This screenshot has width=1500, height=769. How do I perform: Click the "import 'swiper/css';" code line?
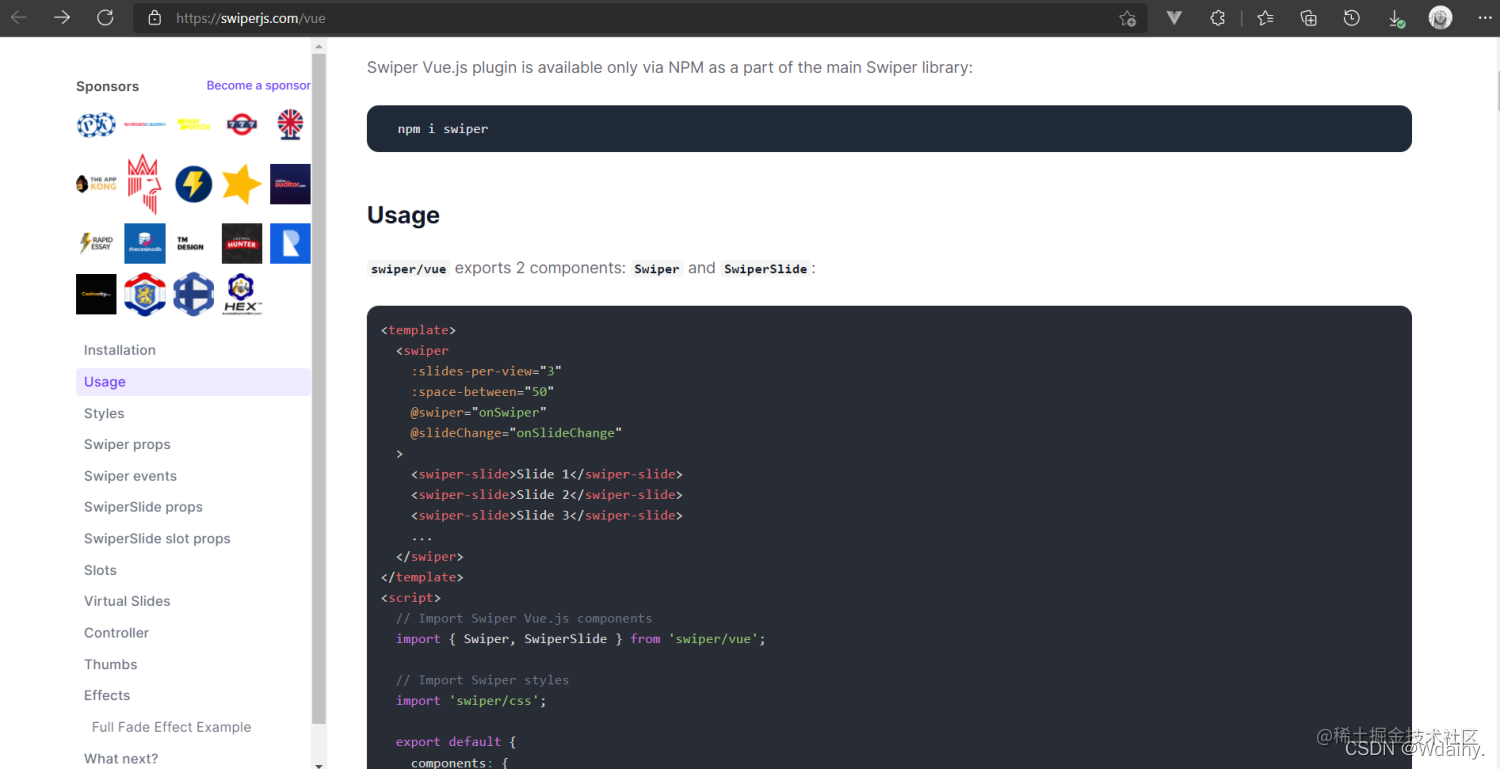click(x=471, y=701)
